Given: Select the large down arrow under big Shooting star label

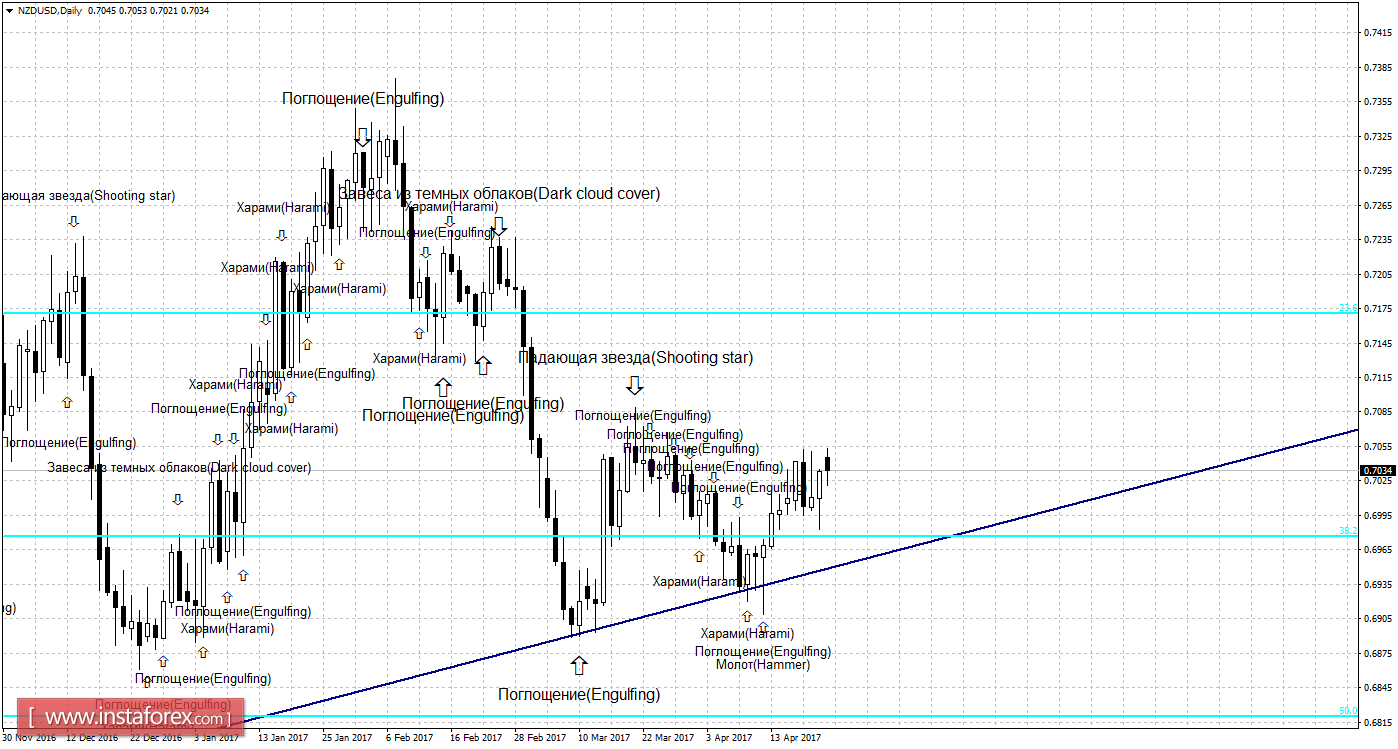Looking at the screenshot, I should tap(634, 385).
